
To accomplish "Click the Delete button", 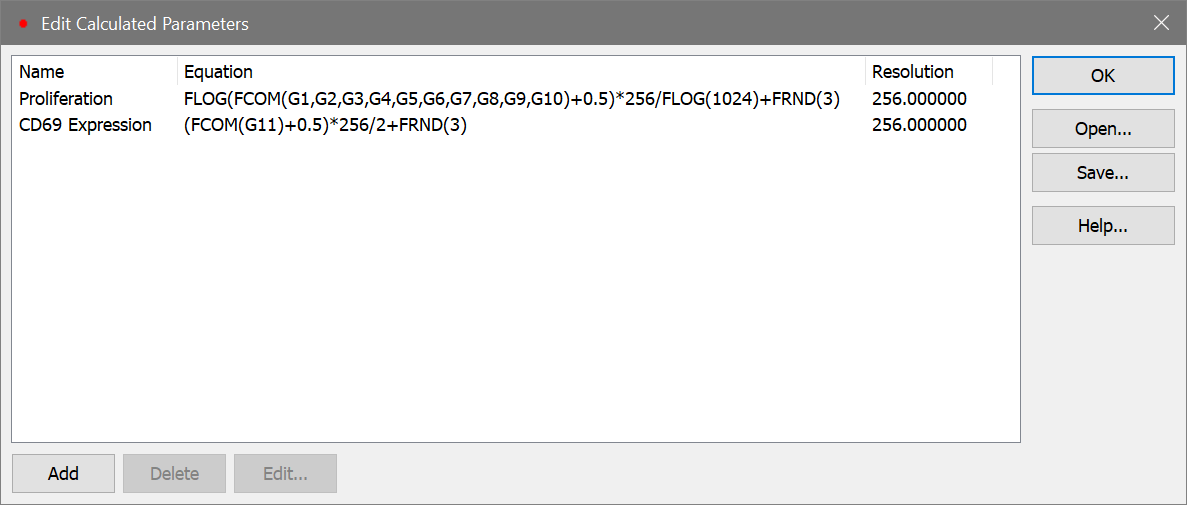I will 174,474.
